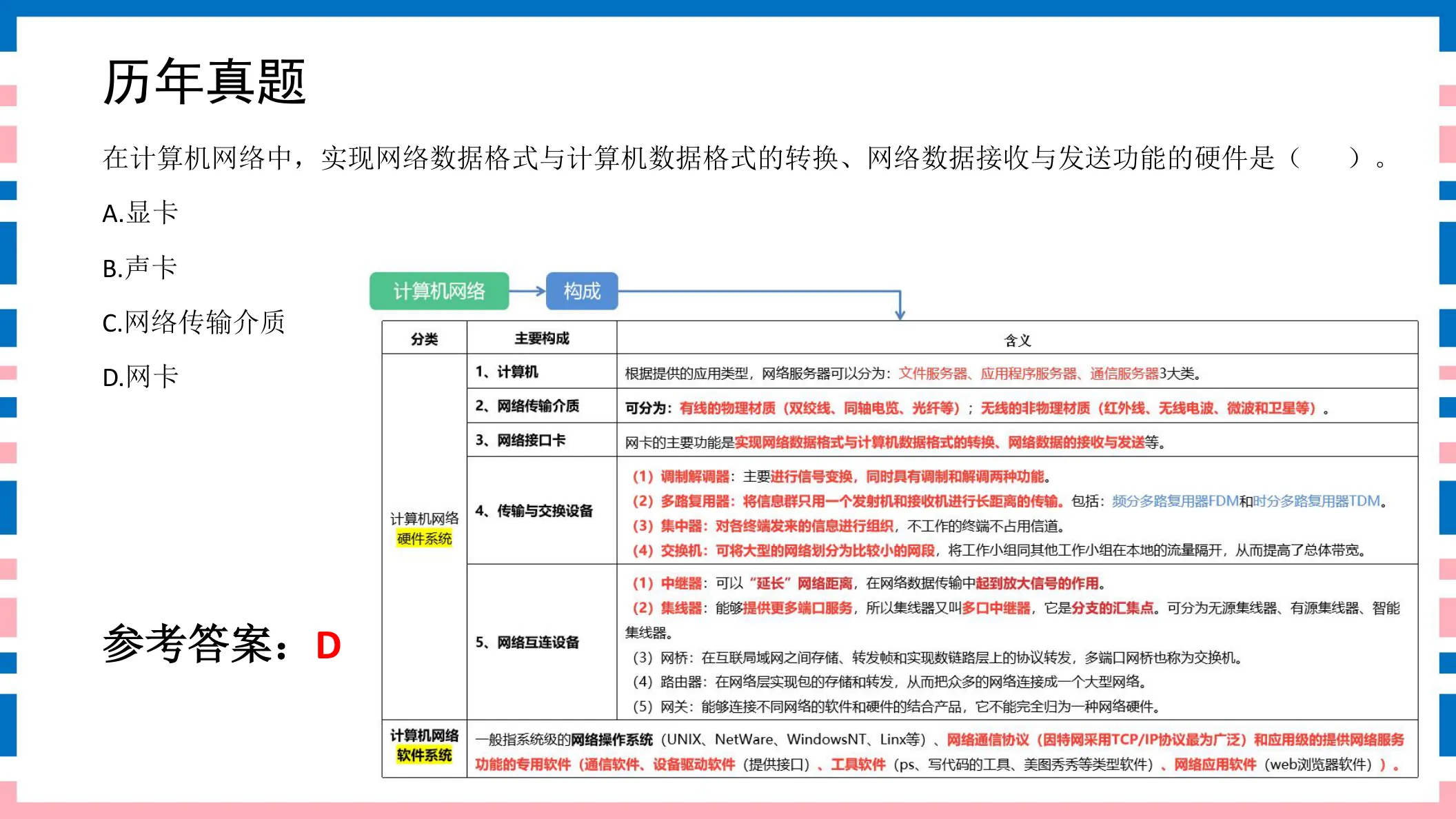This screenshot has width=1456, height=819.
Task: Click the arrow between 计算机网络 and 构成
Action: click(x=527, y=291)
